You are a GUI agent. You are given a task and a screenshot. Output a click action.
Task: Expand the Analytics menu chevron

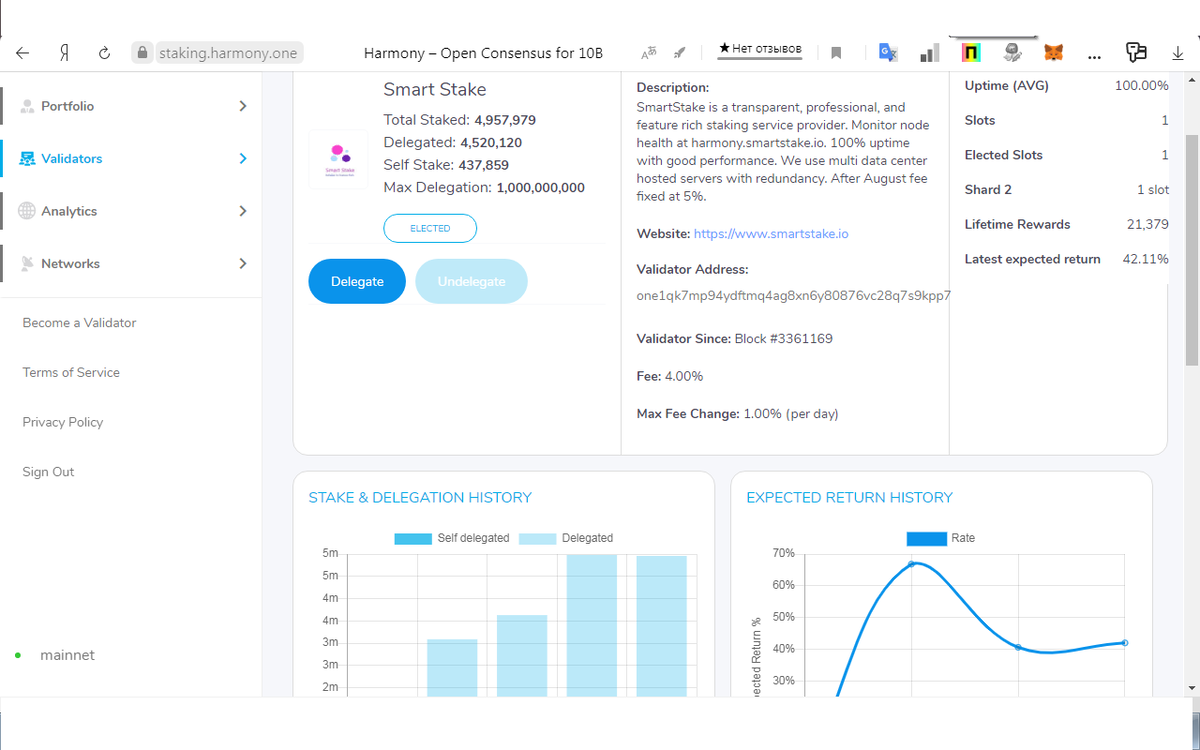click(x=243, y=211)
